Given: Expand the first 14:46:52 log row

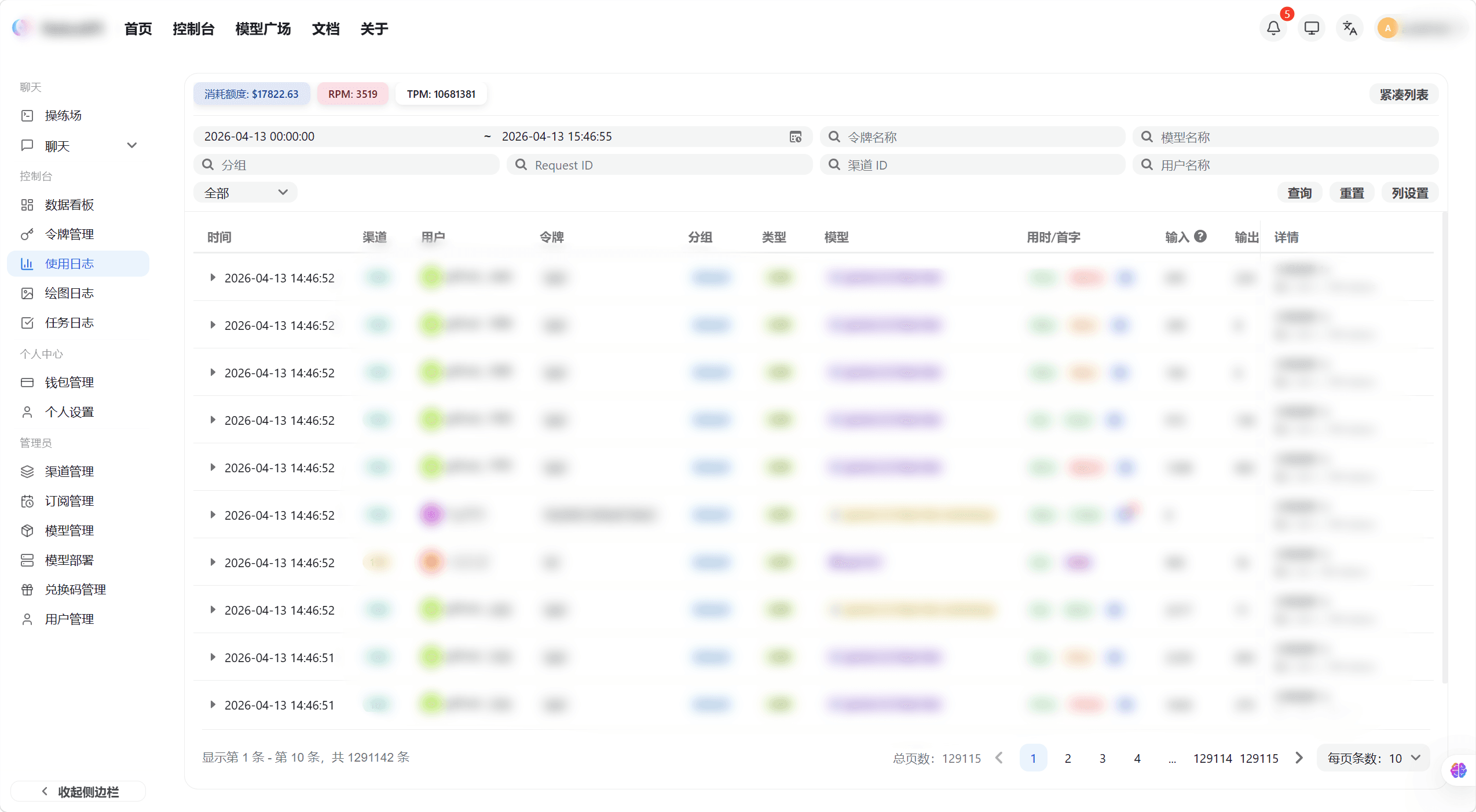Looking at the screenshot, I should pos(213,278).
